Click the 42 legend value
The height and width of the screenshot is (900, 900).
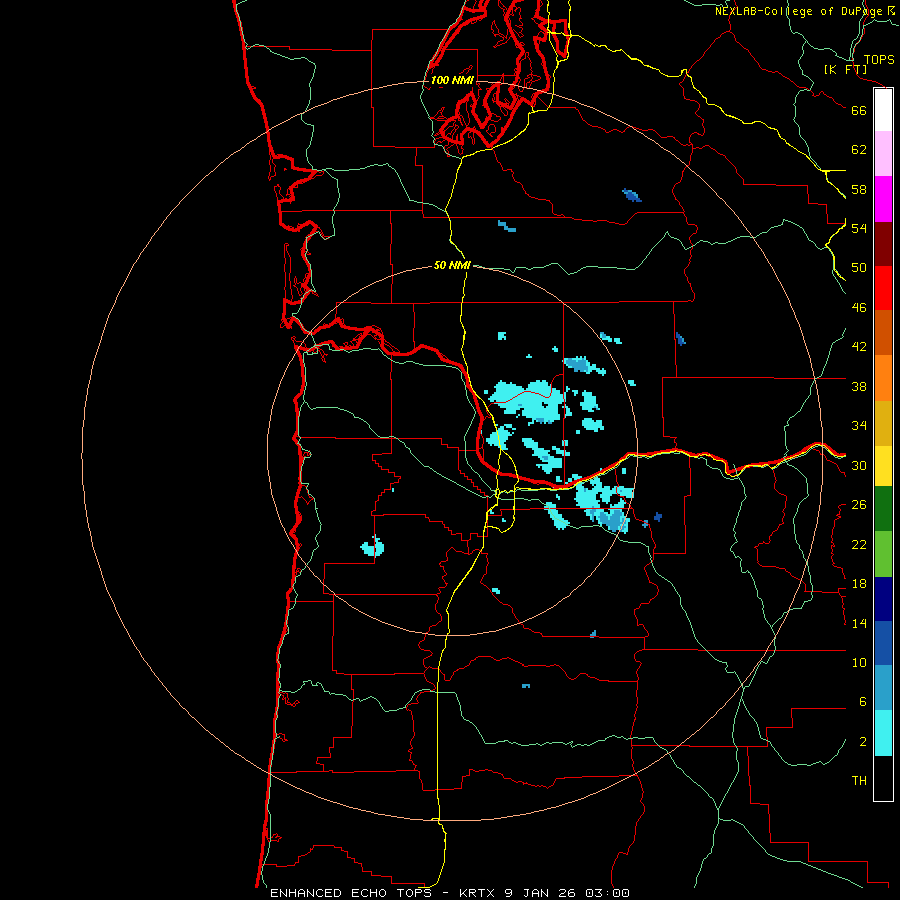coord(859,347)
